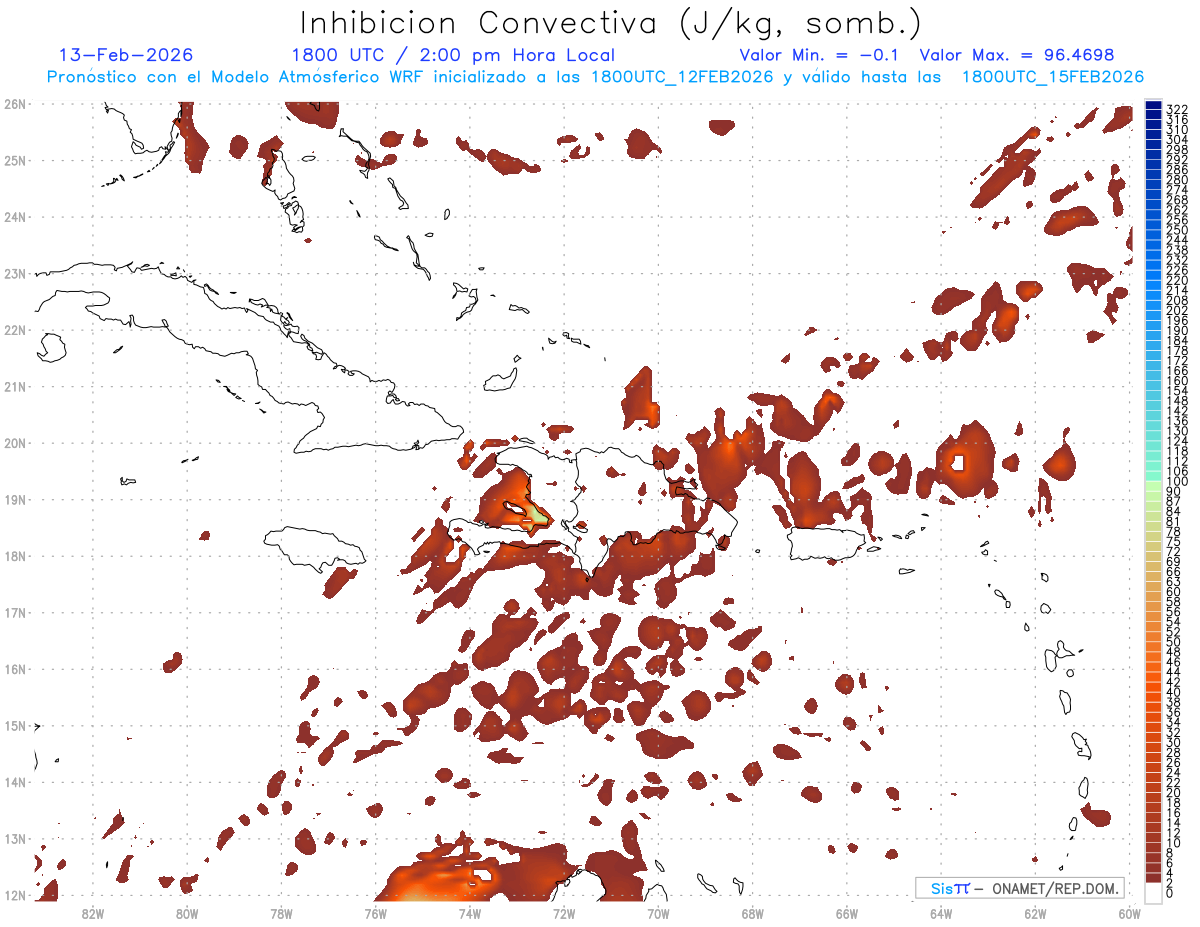Viewport: 1200px width, 927px height.
Task: Click the '76W' longitude label
Action: point(376,913)
